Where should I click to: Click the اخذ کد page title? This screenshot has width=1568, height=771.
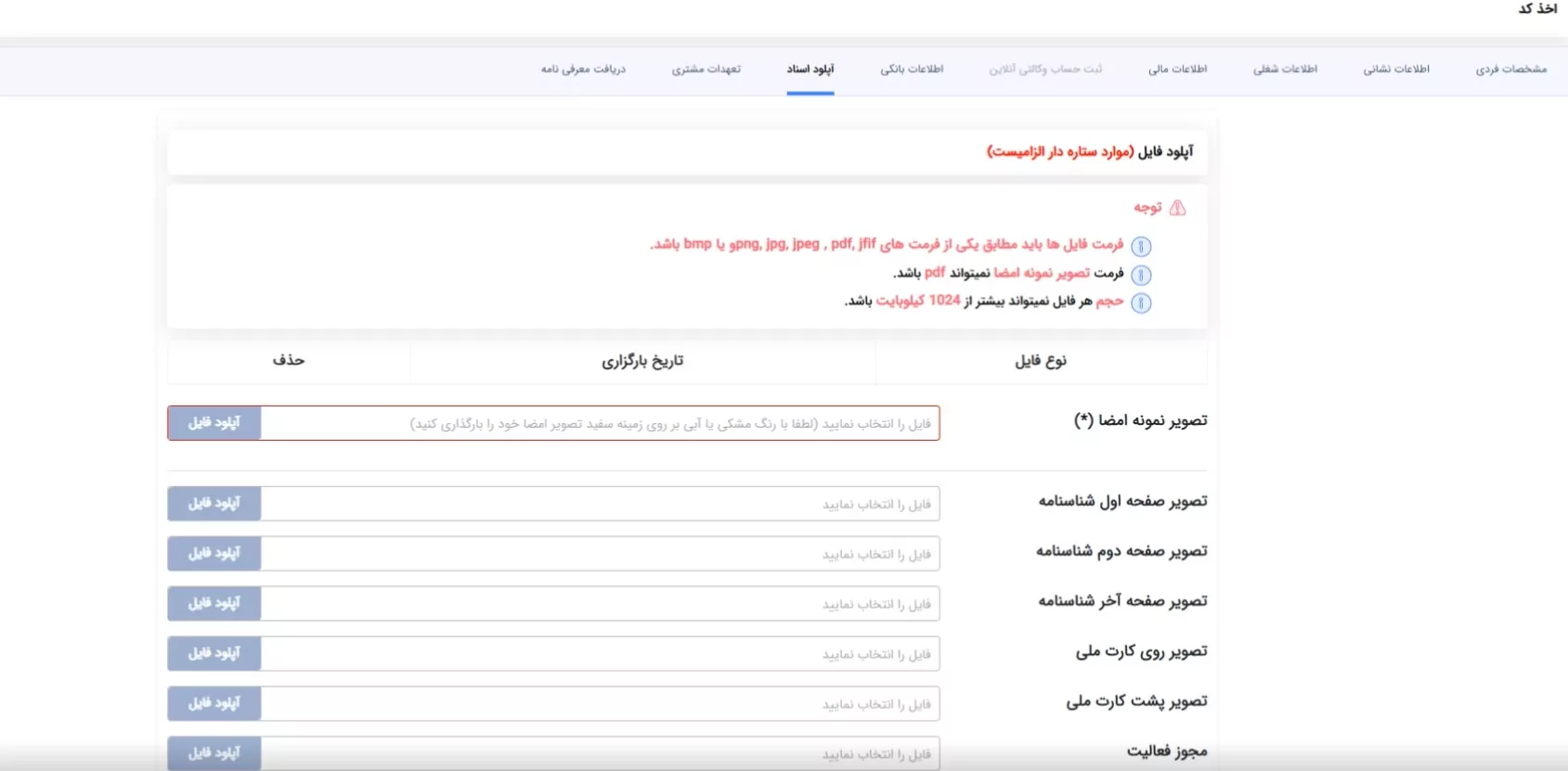(x=1537, y=8)
